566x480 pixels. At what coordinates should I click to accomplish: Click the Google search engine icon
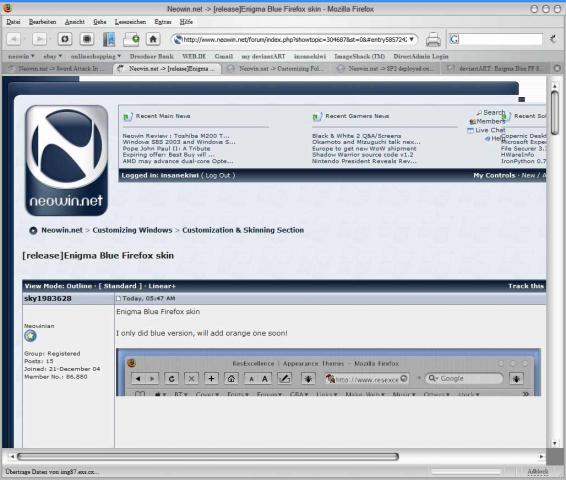click(x=454, y=39)
